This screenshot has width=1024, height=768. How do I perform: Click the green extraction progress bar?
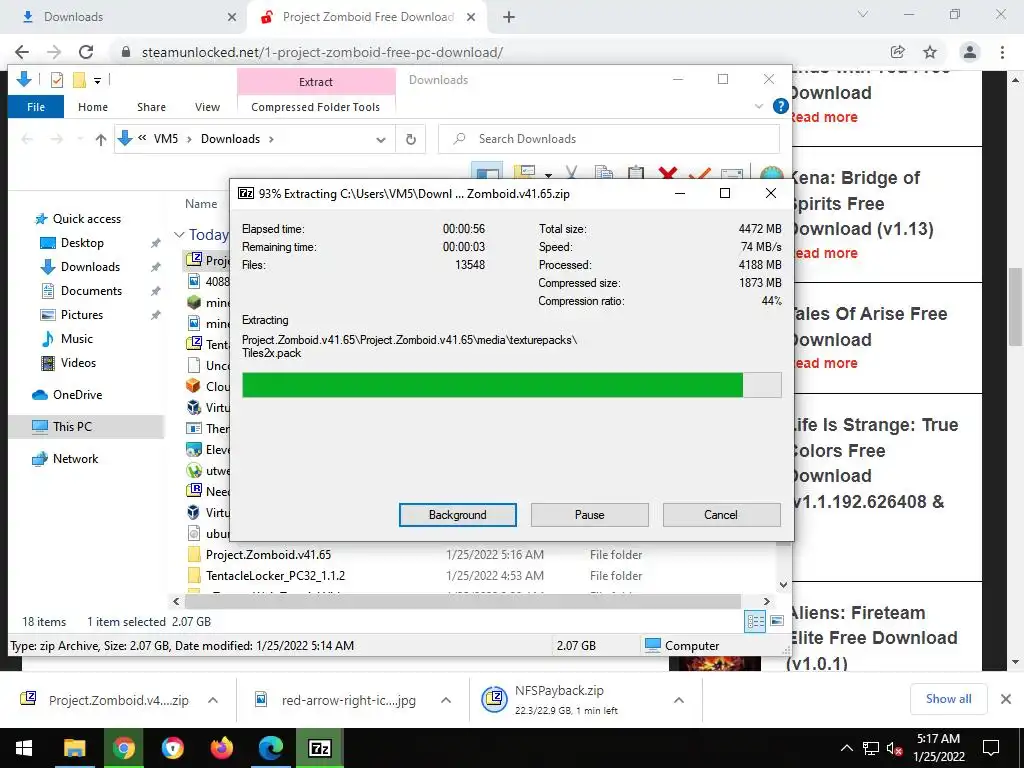tap(511, 385)
